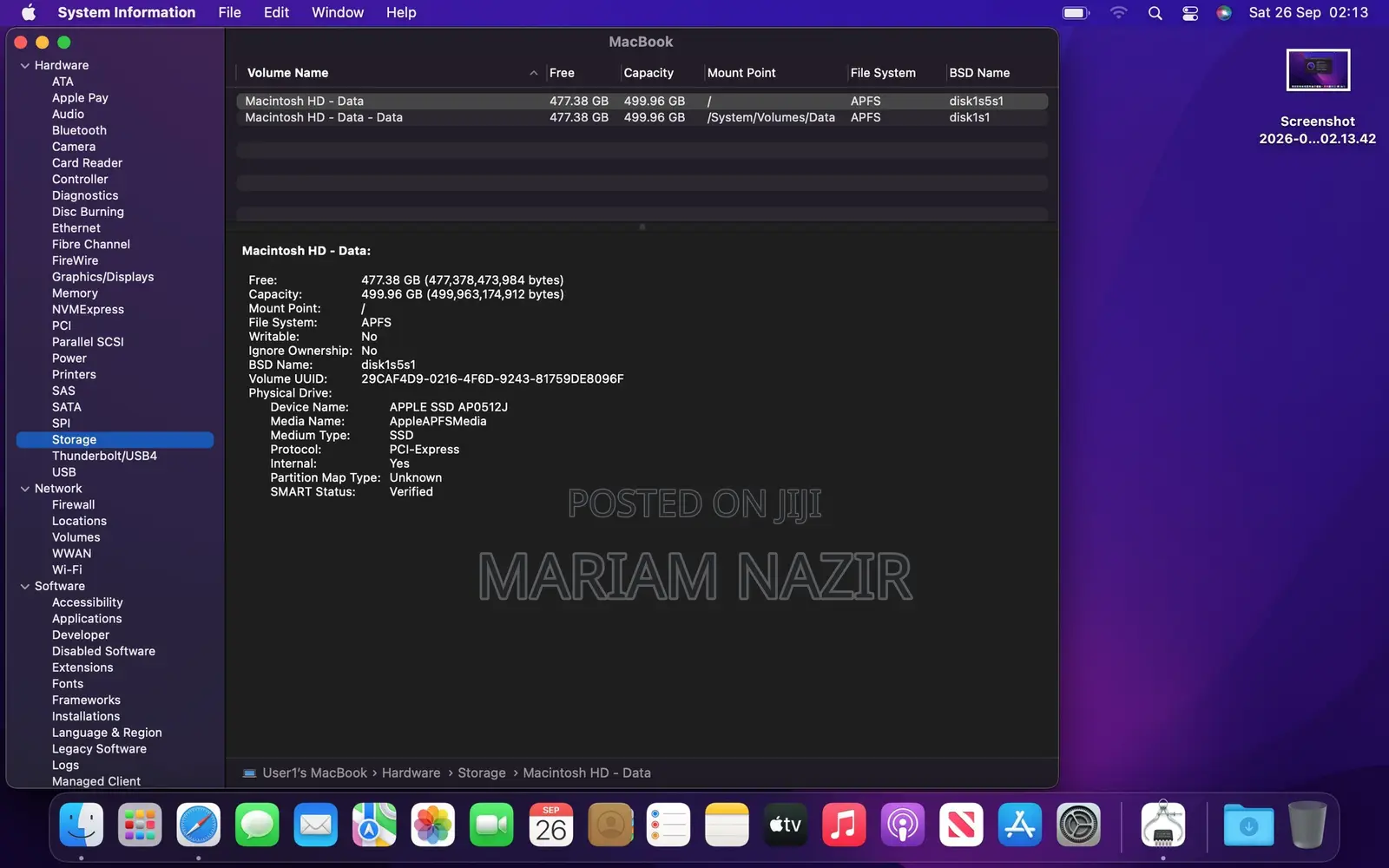Screen dimensions: 1389x868
Task: Open System Preferences gear in Dock
Action: point(1078,824)
